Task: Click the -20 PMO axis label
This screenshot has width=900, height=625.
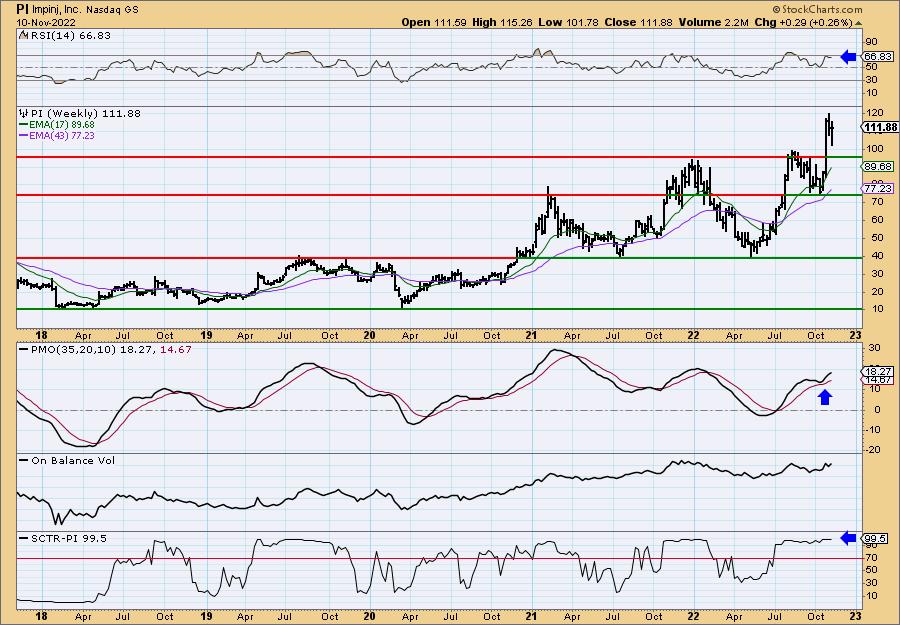Action: 873,450
